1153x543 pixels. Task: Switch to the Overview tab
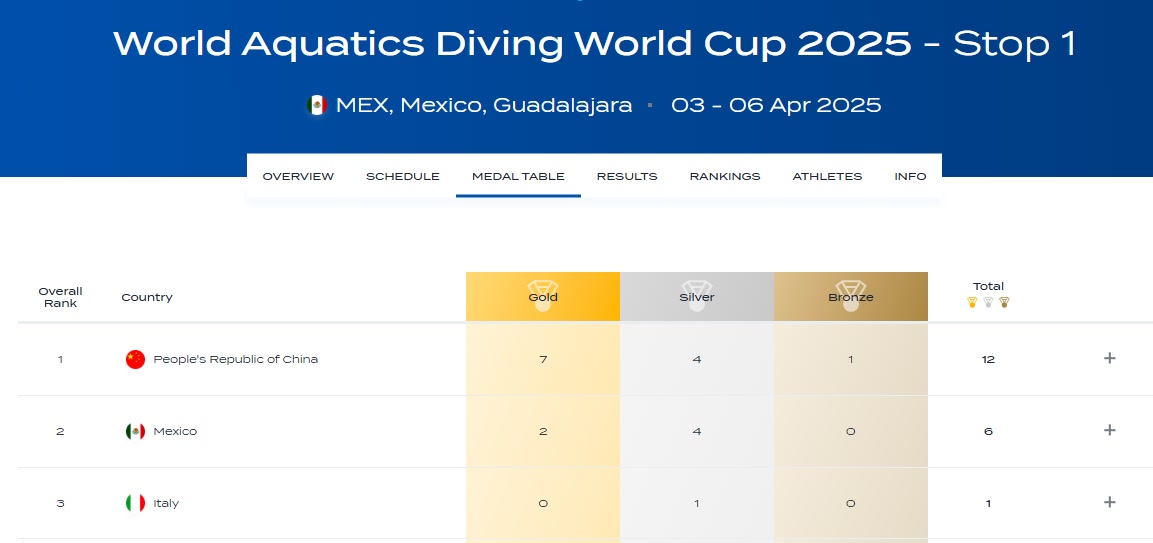point(298,176)
